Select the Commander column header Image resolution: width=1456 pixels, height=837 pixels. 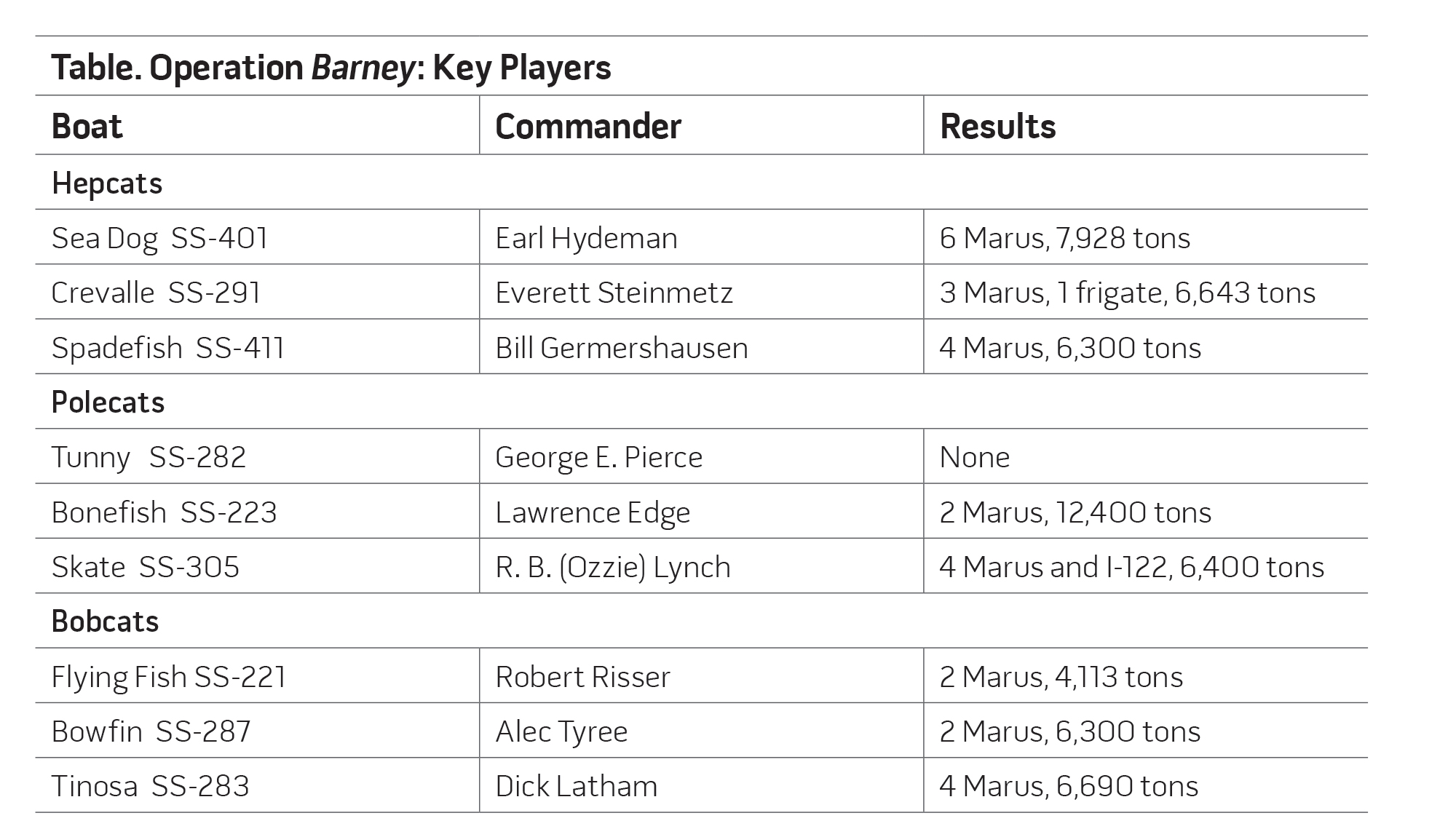point(588,126)
